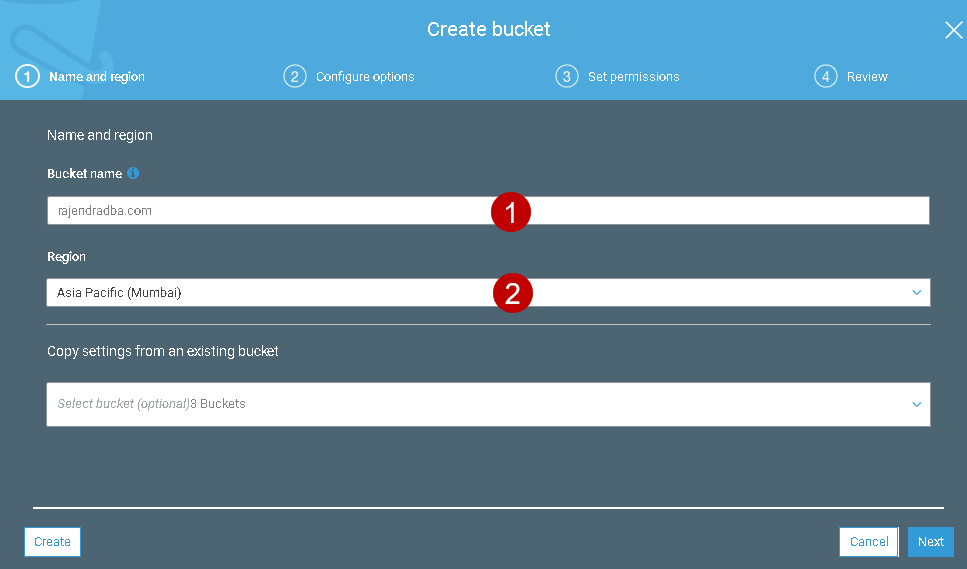Close the Create bucket dialog
Screen dimensions: 967x569
point(953,30)
